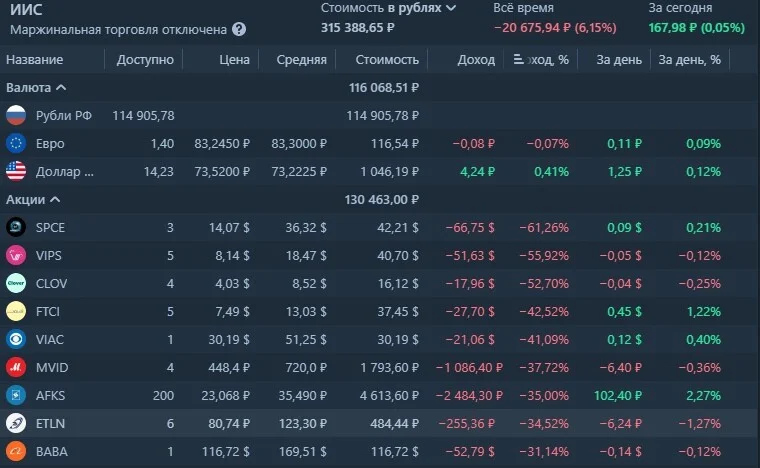Sort by the Доход column header
The height and width of the screenshot is (468, 760).
point(476,60)
